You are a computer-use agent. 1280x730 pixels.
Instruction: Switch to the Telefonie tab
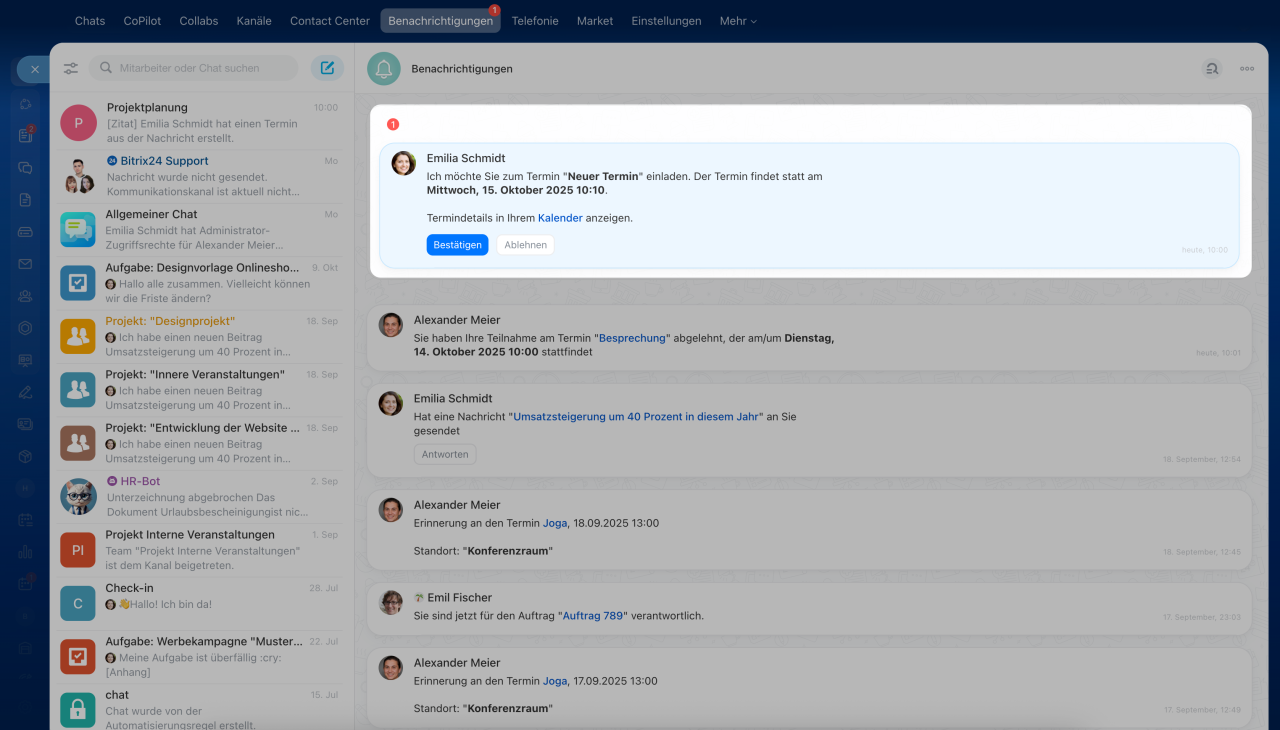pyautogui.click(x=535, y=21)
